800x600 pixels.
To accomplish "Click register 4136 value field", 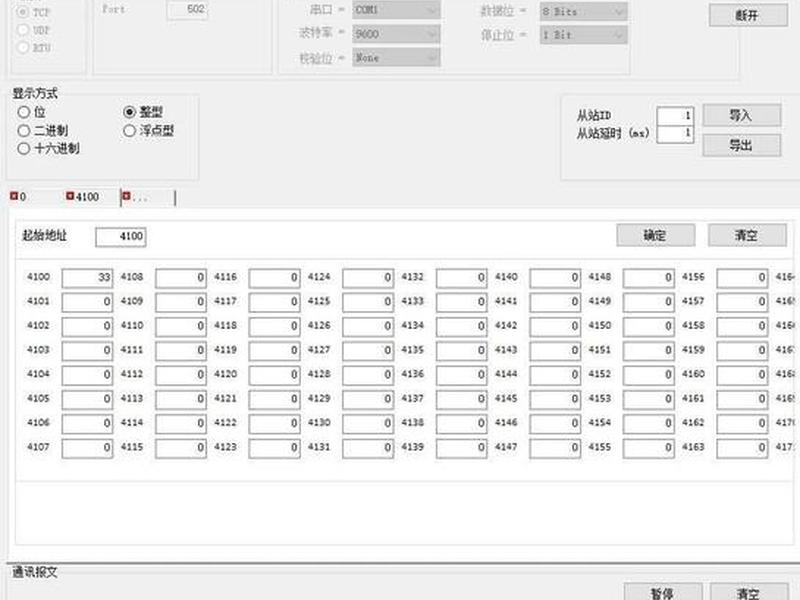I will (462, 376).
